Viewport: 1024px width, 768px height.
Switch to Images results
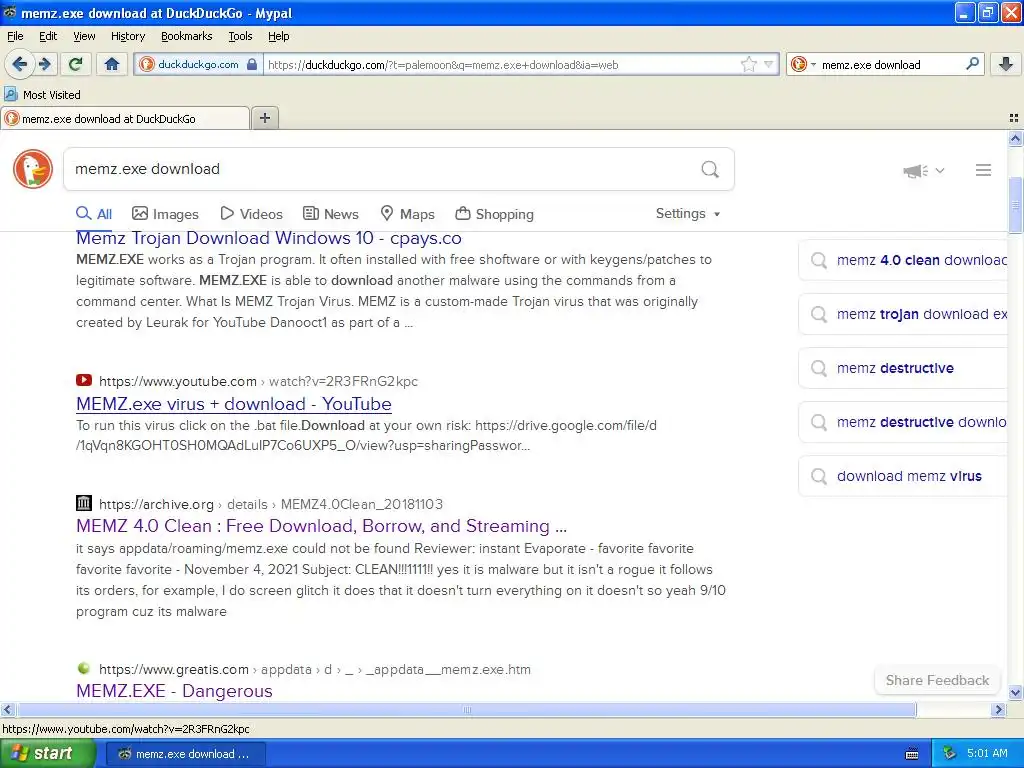(x=165, y=214)
